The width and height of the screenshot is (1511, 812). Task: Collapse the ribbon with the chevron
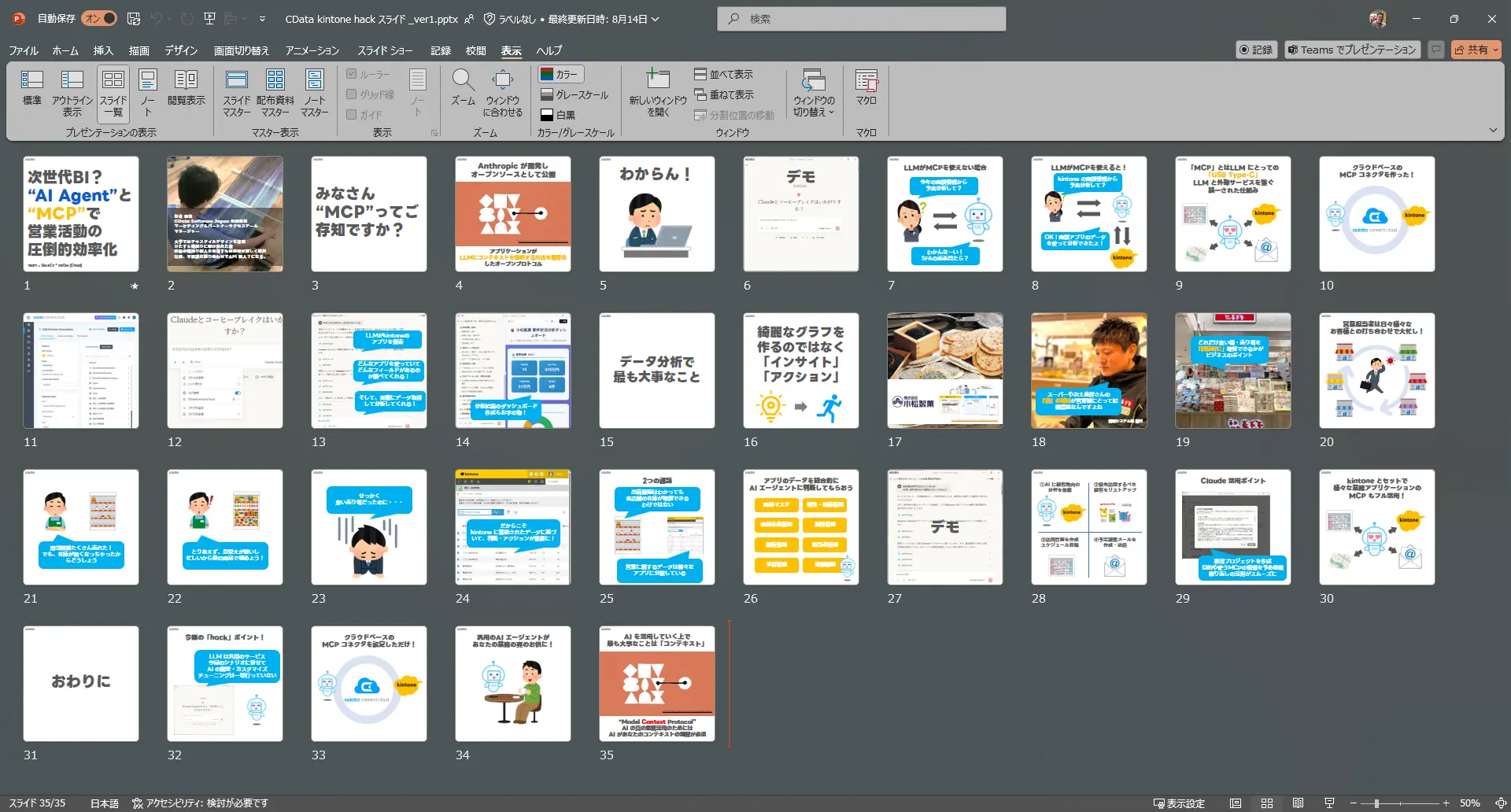pos(1493,130)
